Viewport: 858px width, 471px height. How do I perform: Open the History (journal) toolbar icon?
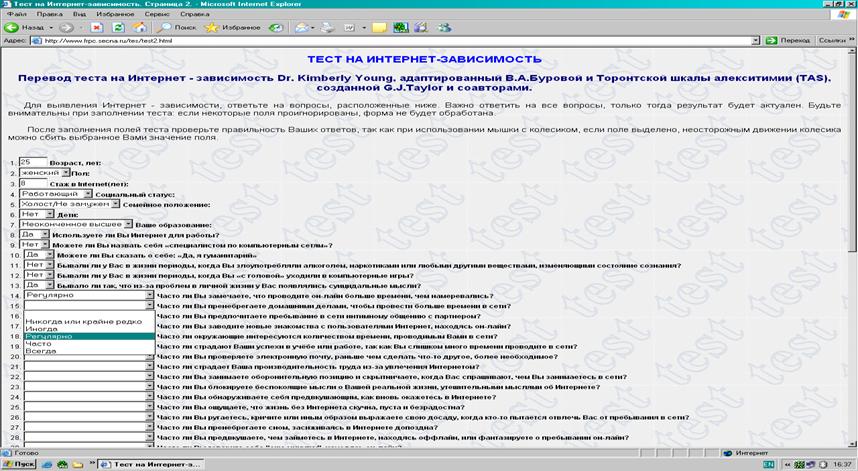pos(276,27)
